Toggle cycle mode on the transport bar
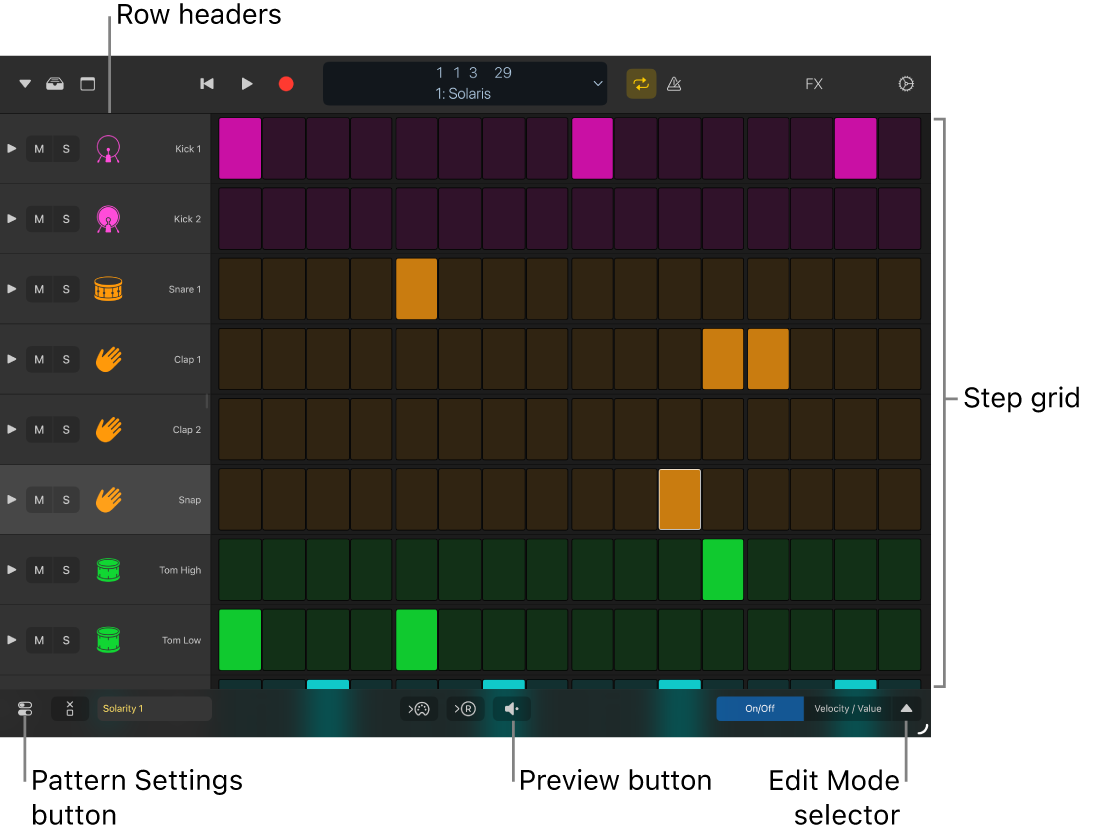Screen dimensions: 1109x838 pyautogui.click(x=641, y=84)
